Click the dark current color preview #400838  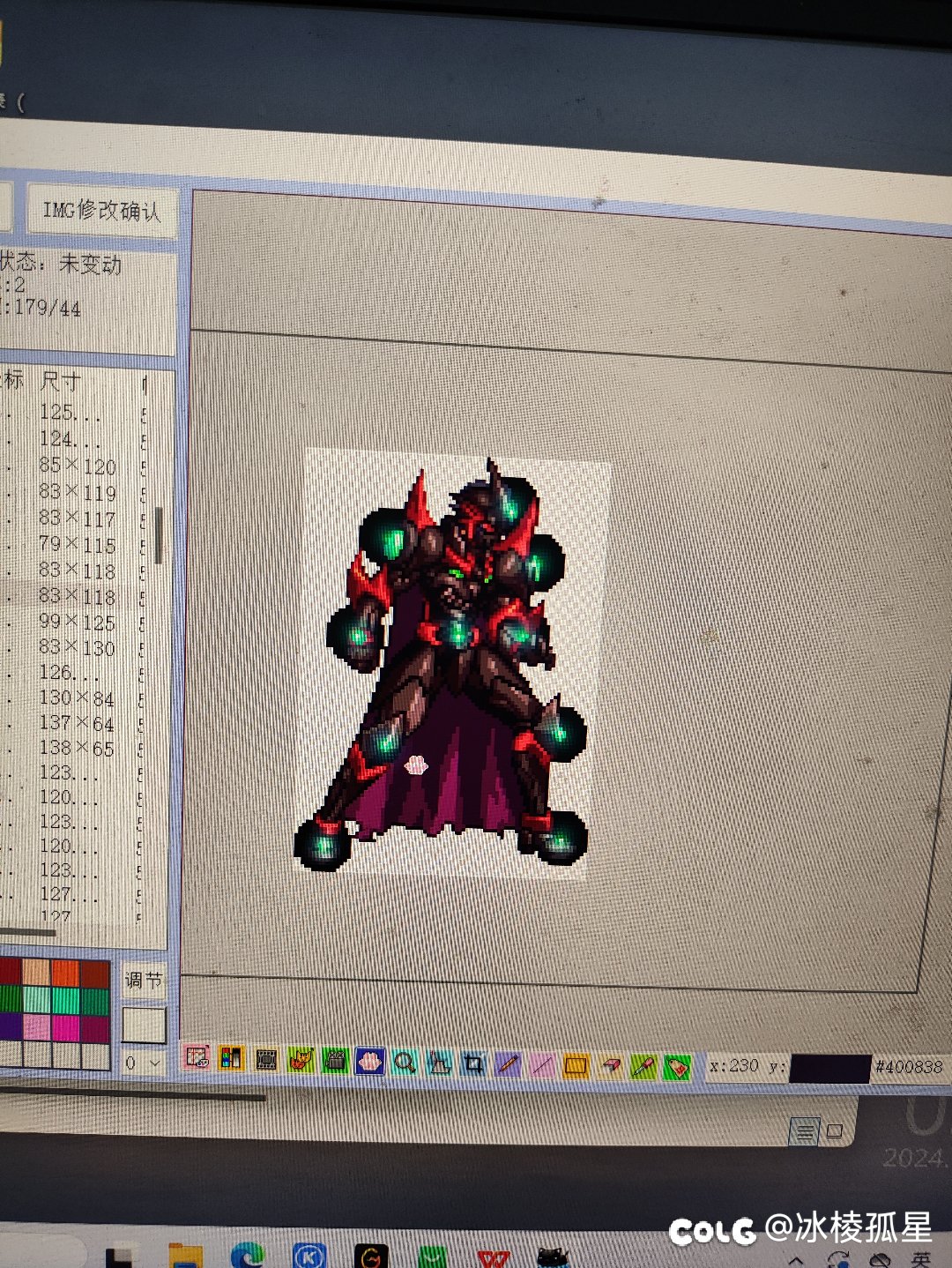click(x=829, y=1068)
